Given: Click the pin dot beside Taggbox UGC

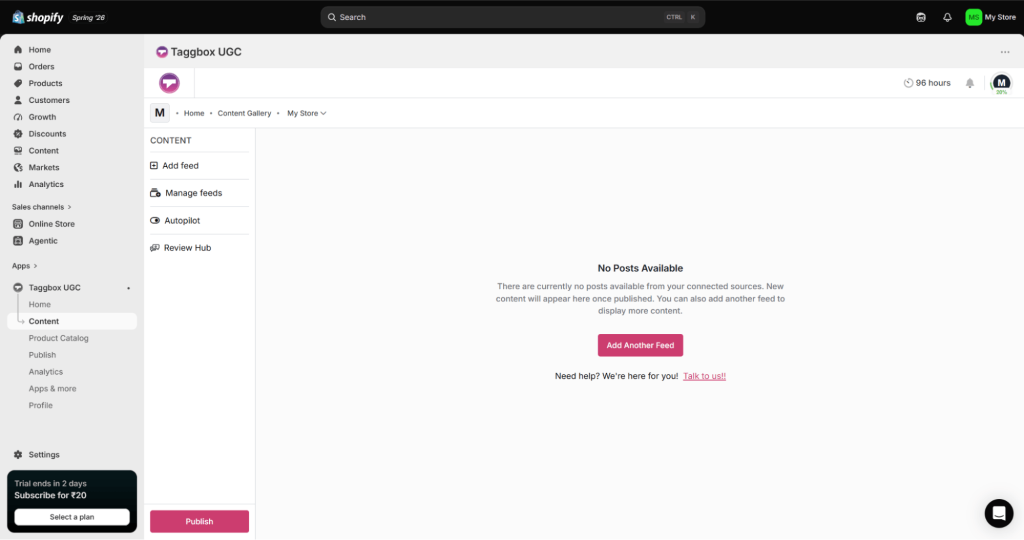Looking at the screenshot, I should point(129,288).
